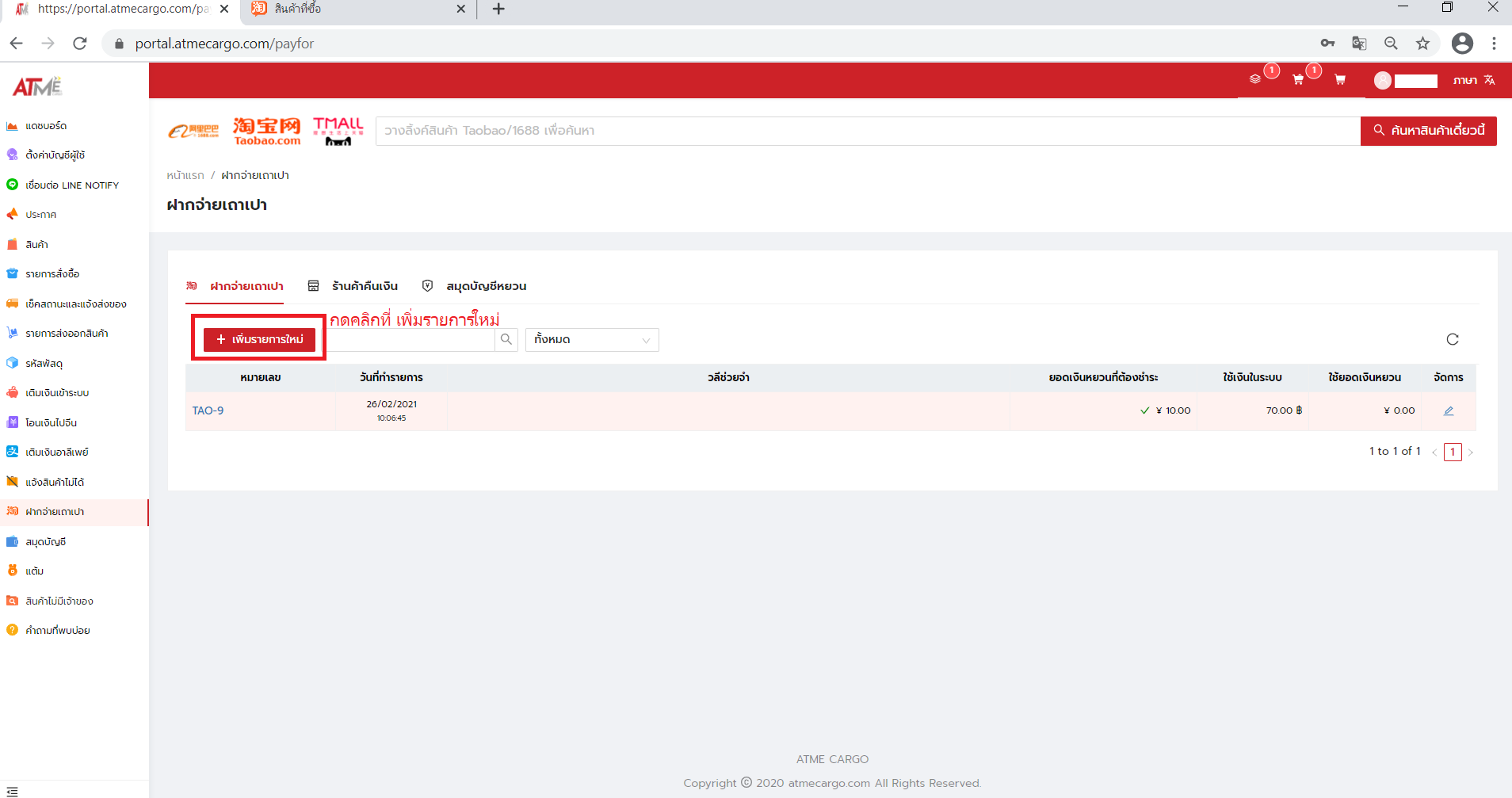Click the Taobao.com logo
The image size is (1512, 798).
pyautogui.click(x=267, y=131)
